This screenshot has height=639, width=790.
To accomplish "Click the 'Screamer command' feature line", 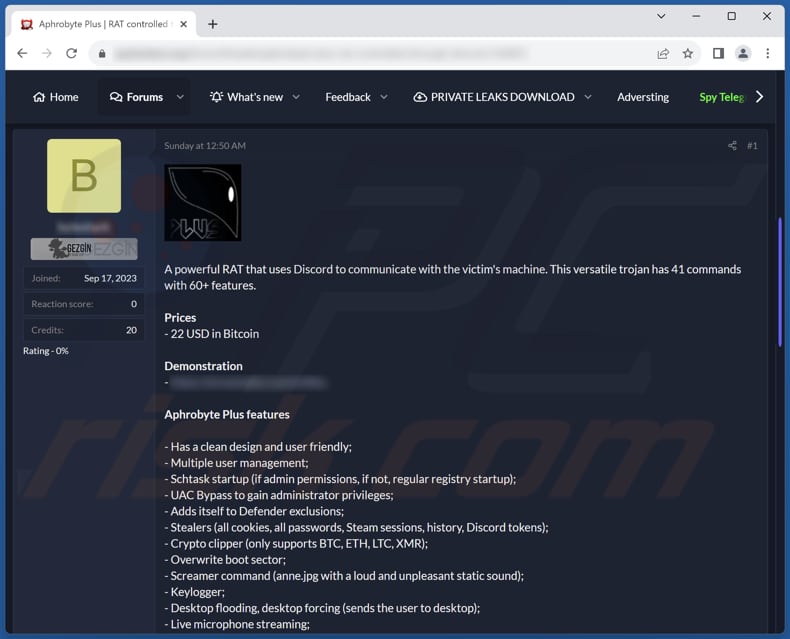I will [344, 576].
